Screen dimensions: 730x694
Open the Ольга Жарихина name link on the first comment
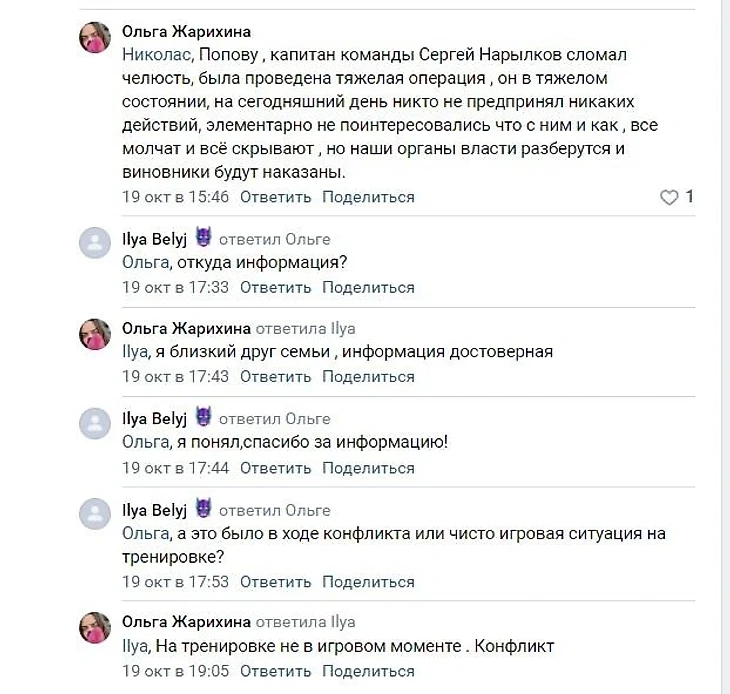coord(186,32)
